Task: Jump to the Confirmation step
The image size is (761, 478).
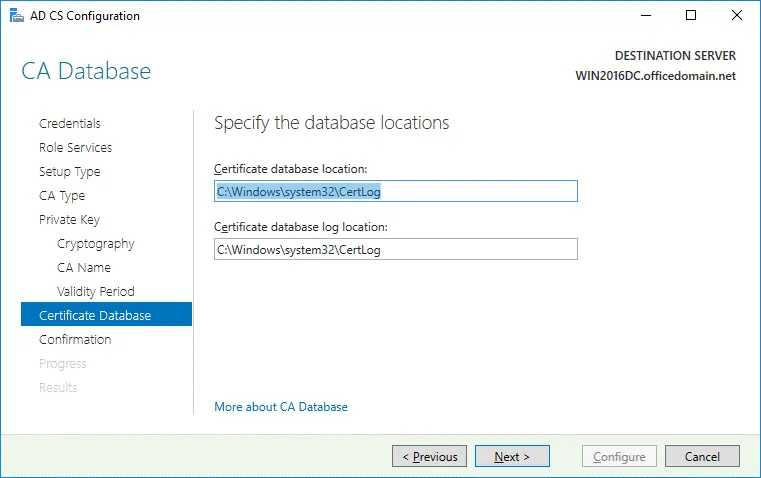Action: tap(75, 340)
